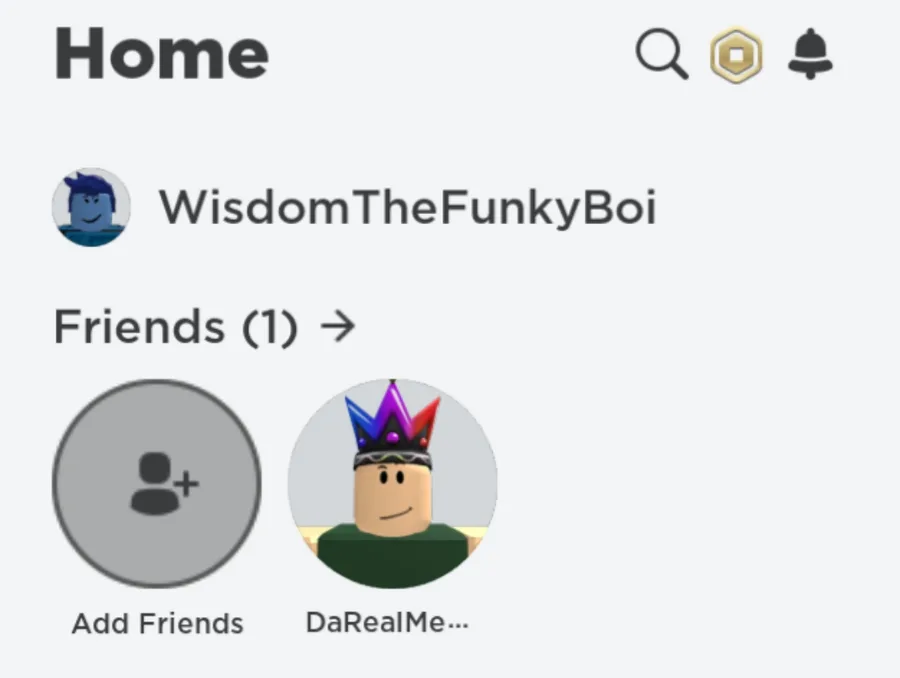900x678 pixels.
Task: Click the square inside the Robux icon
Action: click(736, 56)
